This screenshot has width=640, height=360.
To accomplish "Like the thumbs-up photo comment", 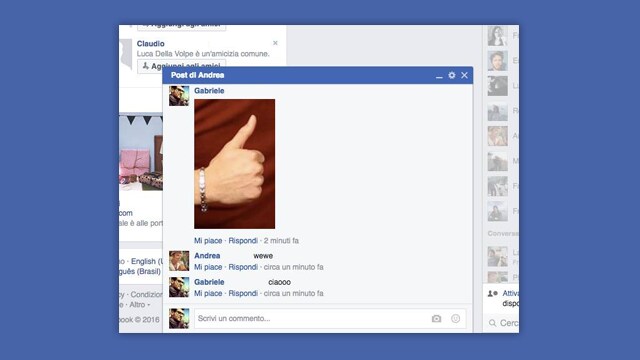I will [208, 241].
